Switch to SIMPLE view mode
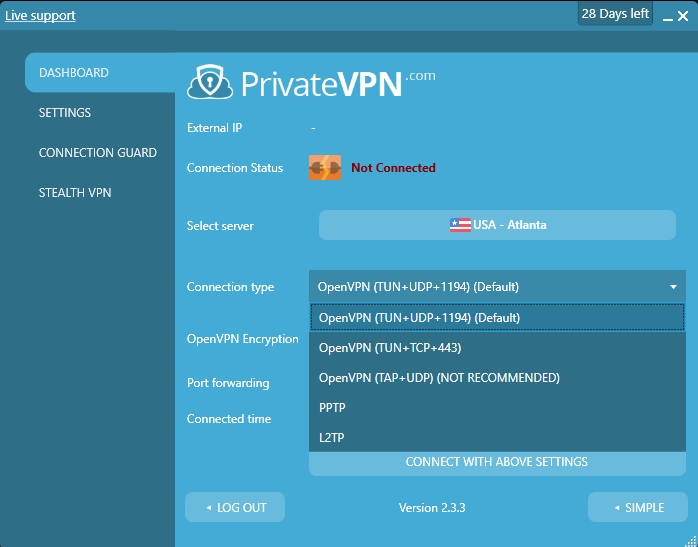This screenshot has width=698, height=547. point(638,507)
